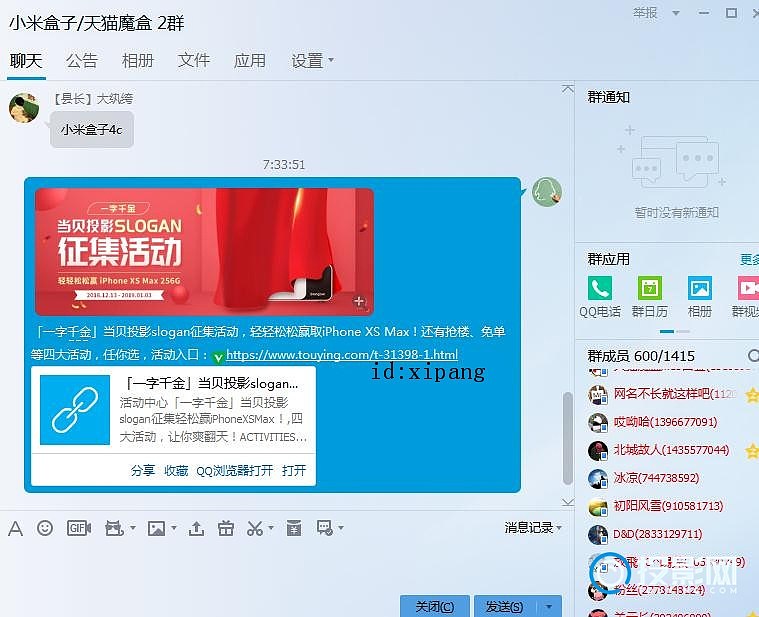Expand the 发送 button options arrow

[x=549, y=606]
